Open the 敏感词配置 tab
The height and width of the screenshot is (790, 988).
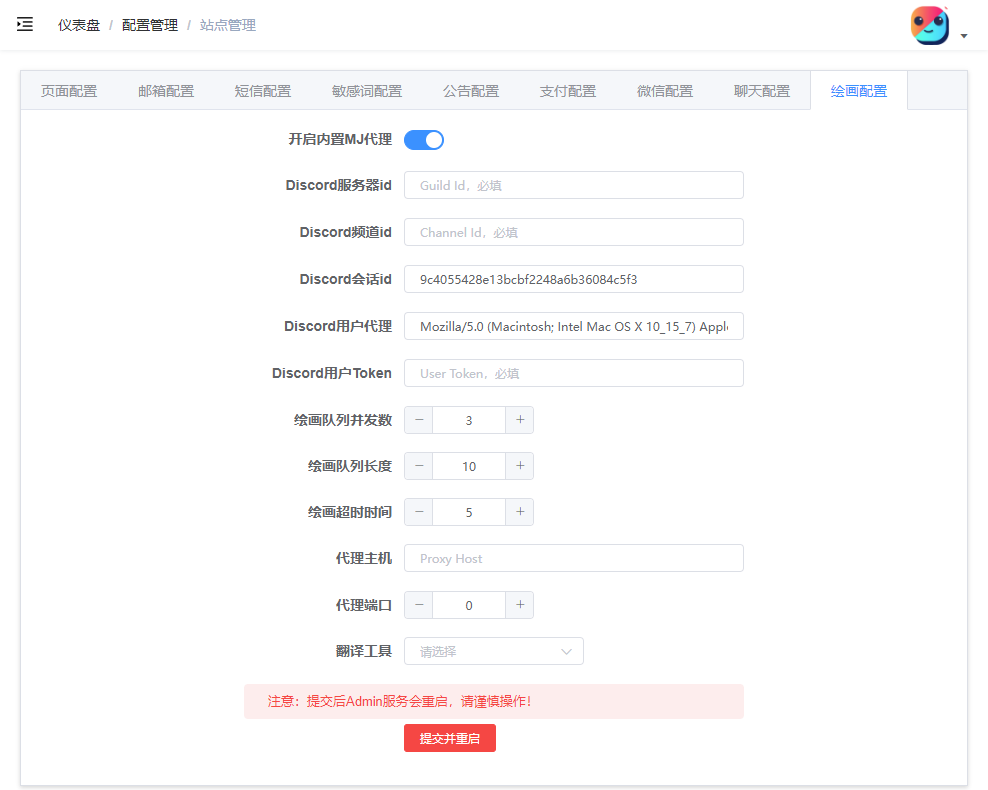click(367, 91)
